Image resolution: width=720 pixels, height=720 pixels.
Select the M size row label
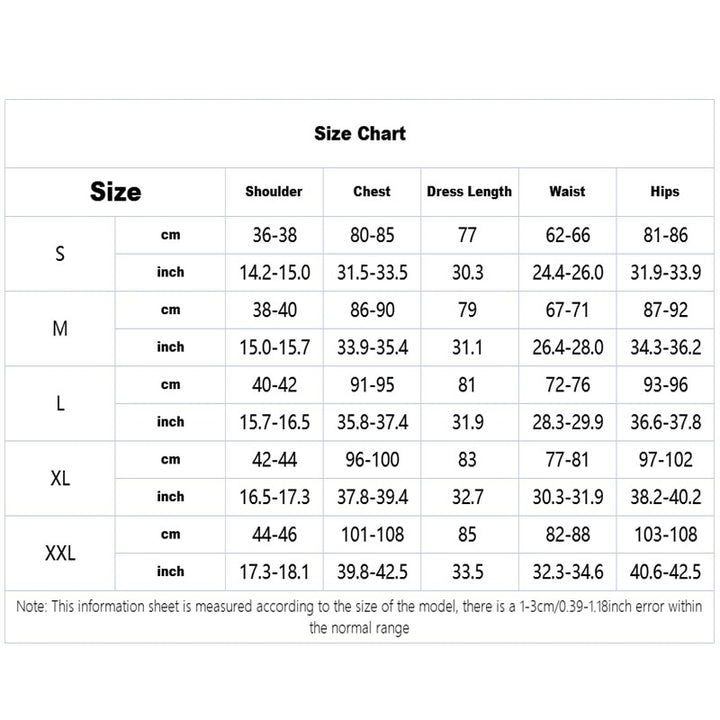click(x=60, y=329)
